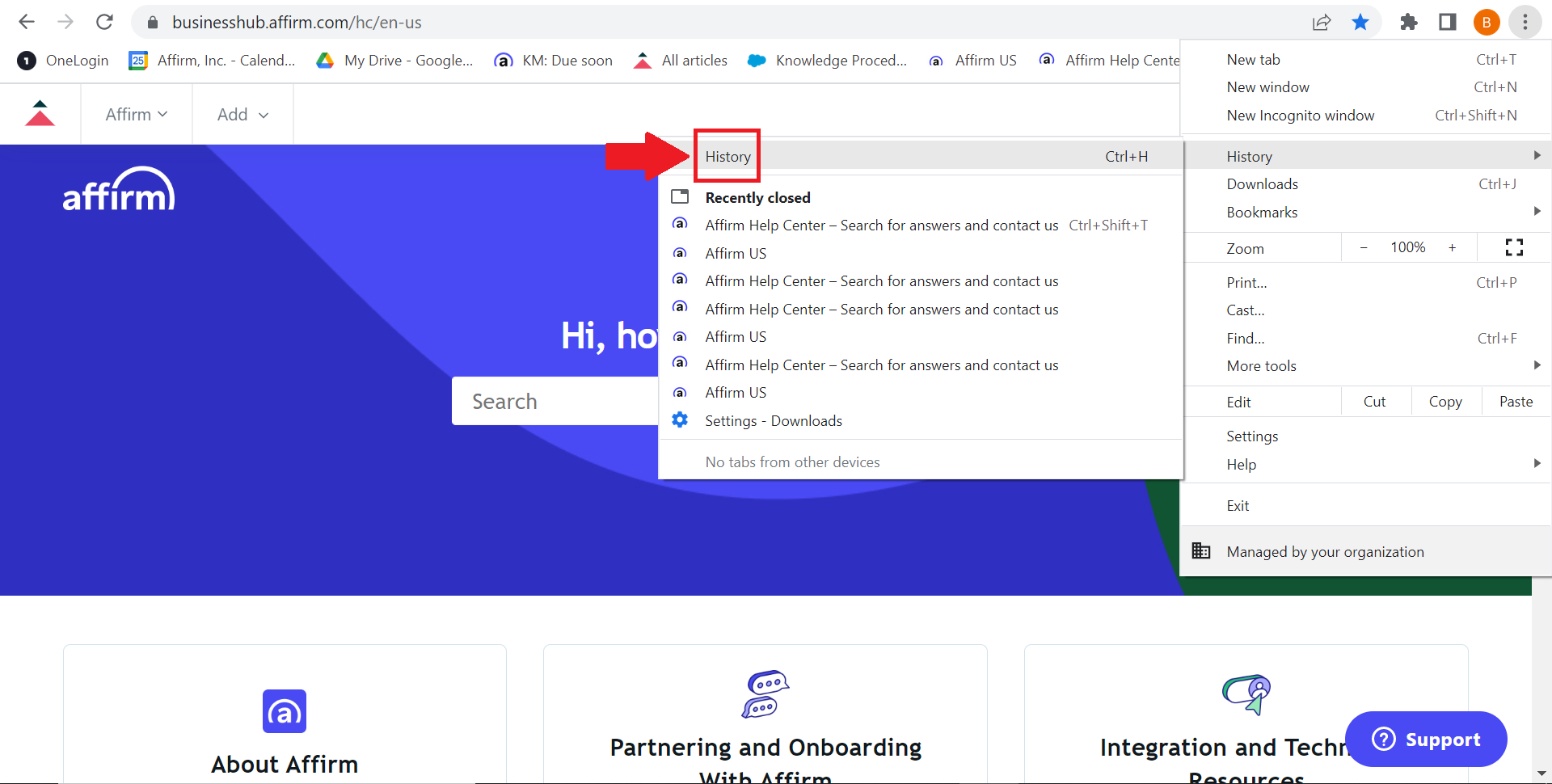The width and height of the screenshot is (1552, 784).
Task: Click the fullscreen zoom icon
Action: click(1514, 247)
